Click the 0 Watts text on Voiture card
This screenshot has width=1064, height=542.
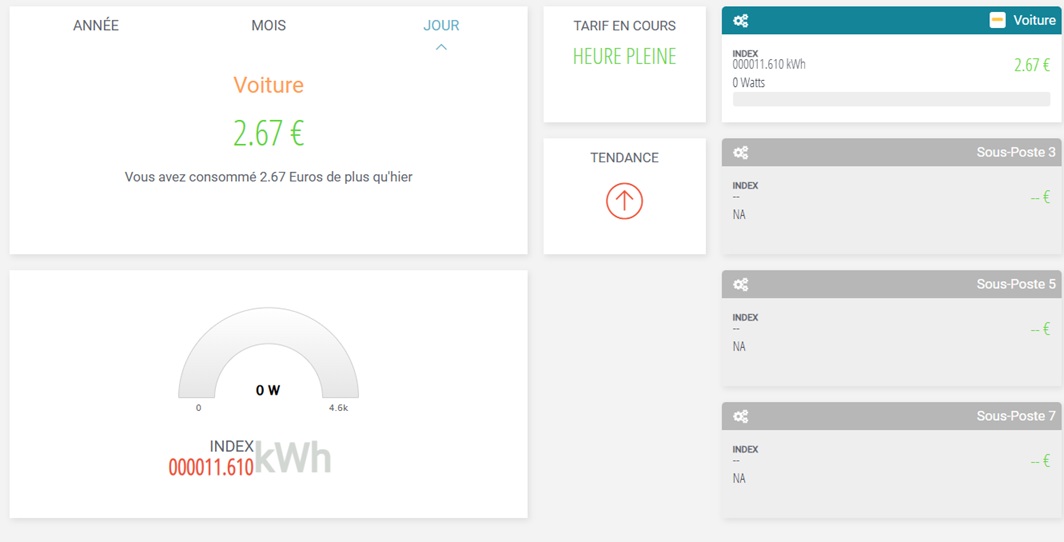pos(748,83)
